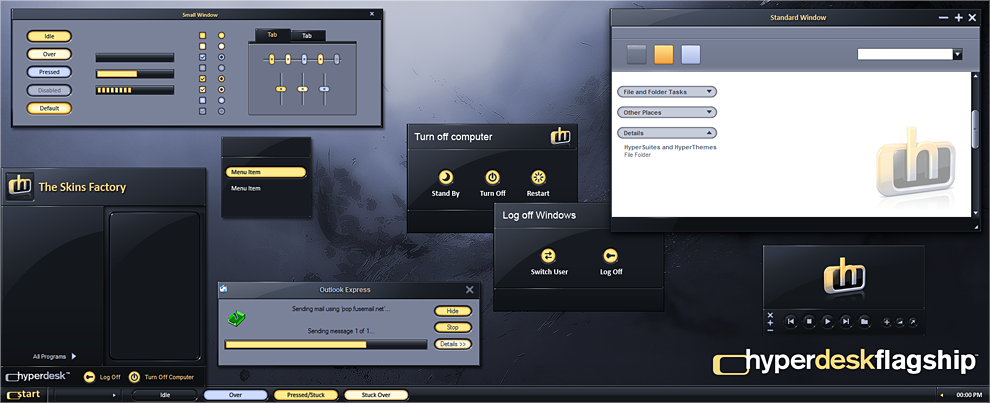Screen dimensions: 990x403
Task: Click the Pressed button in Small Window
Action: tap(49, 72)
